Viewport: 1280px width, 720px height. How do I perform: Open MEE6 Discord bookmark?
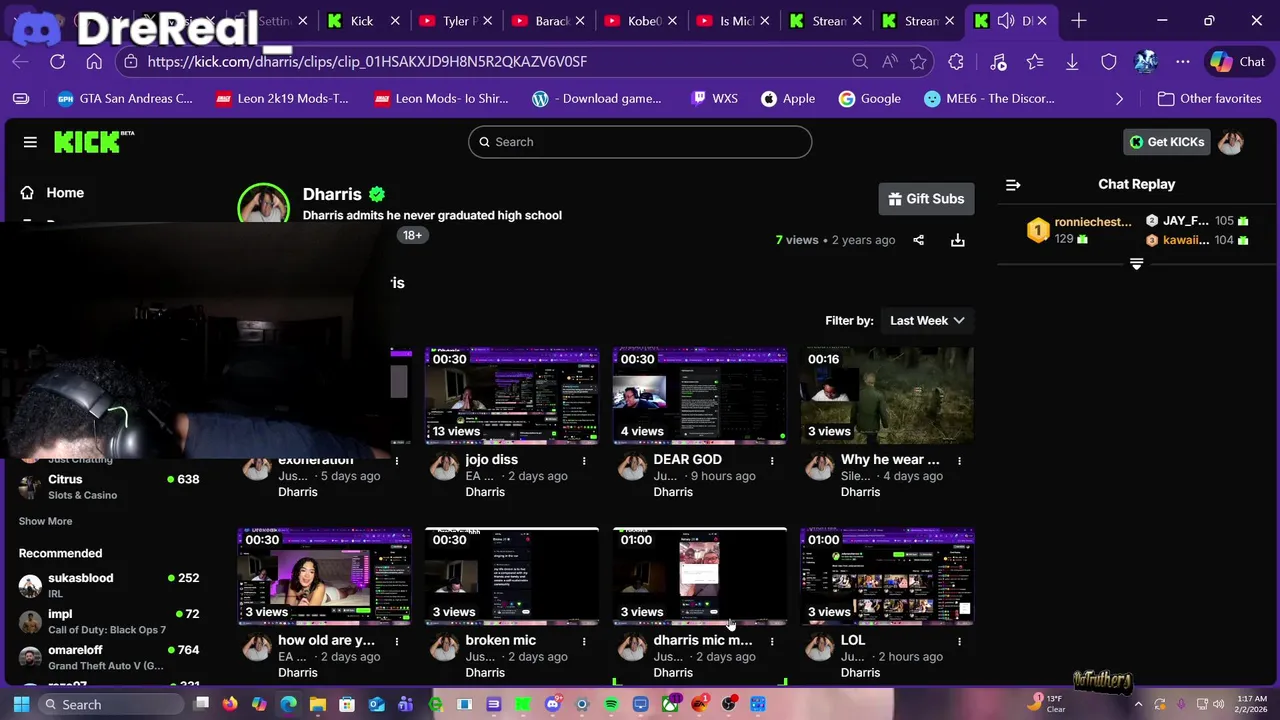click(988, 99)
